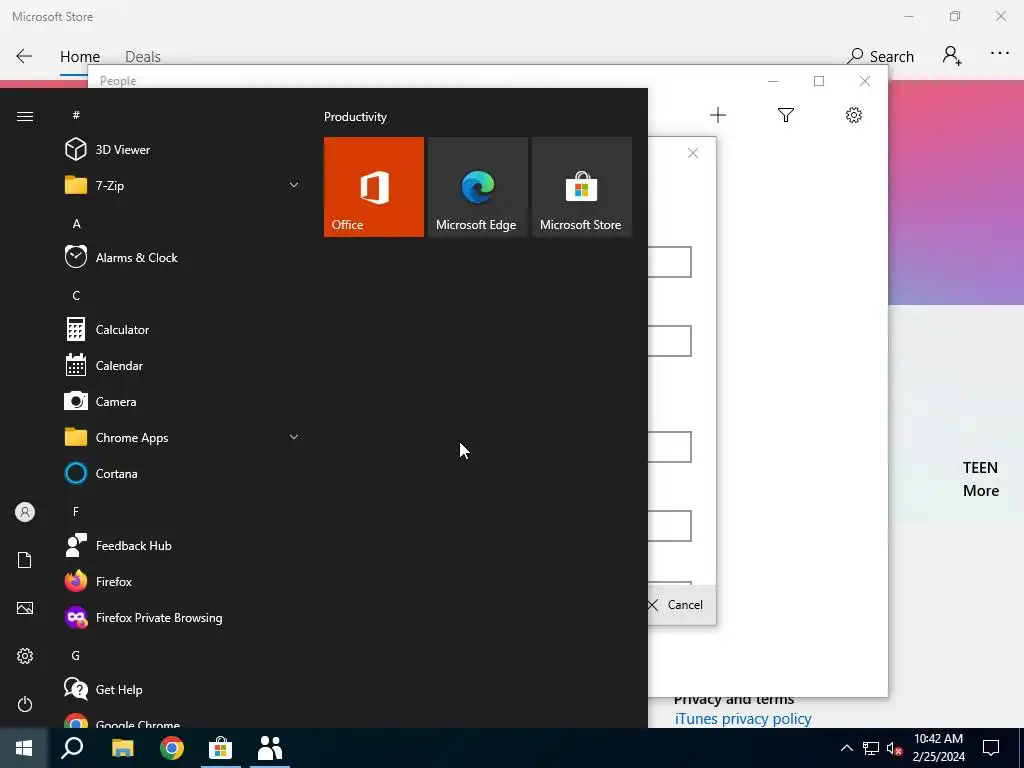Click the More link under TEEN
1024x768 pixels.
pyautogui.click(x=981, y=490)
